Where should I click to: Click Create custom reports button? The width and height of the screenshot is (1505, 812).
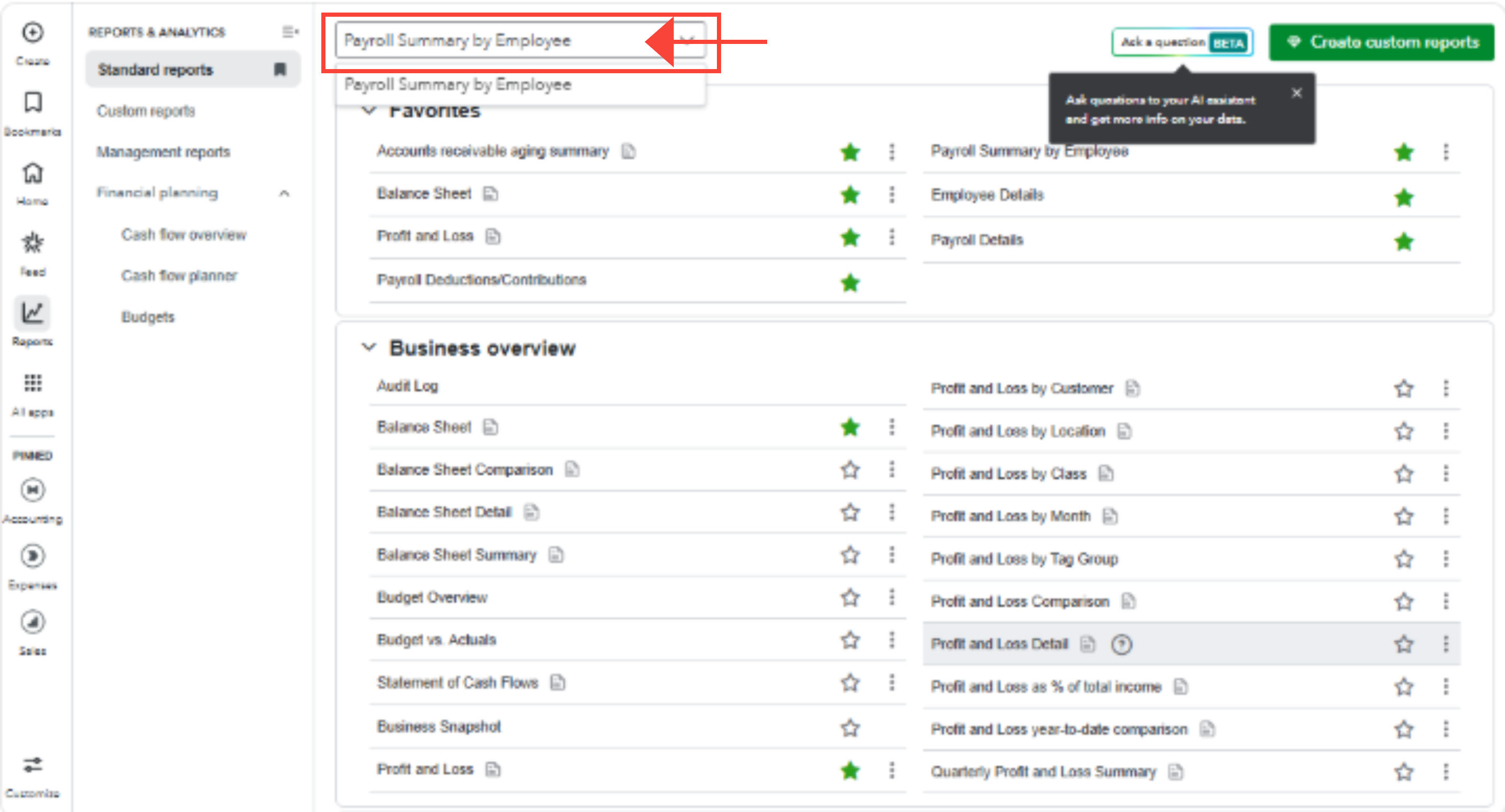[x=1381, y=42]
